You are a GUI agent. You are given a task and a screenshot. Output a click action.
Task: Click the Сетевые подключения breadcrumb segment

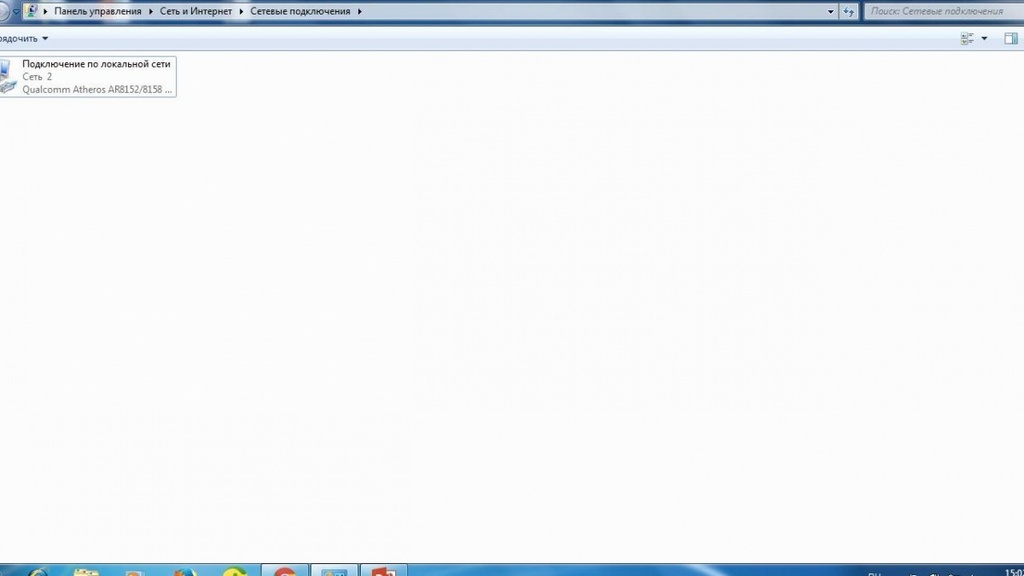300,11
